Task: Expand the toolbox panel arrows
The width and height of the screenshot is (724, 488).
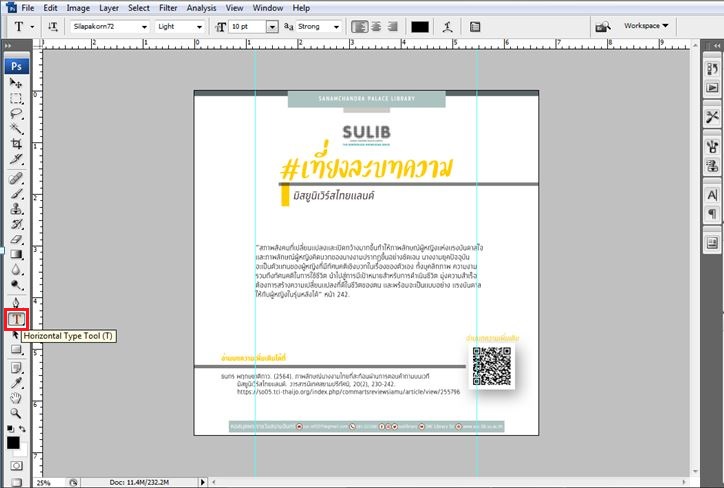Action: (x=8, y=46)
